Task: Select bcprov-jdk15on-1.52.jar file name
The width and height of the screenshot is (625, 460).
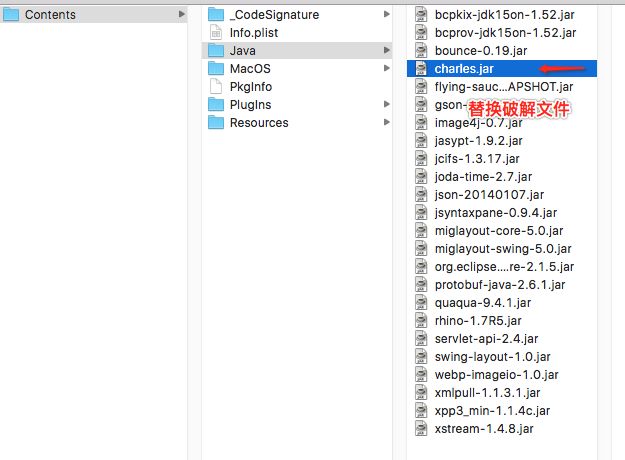Action: point(505,33)
